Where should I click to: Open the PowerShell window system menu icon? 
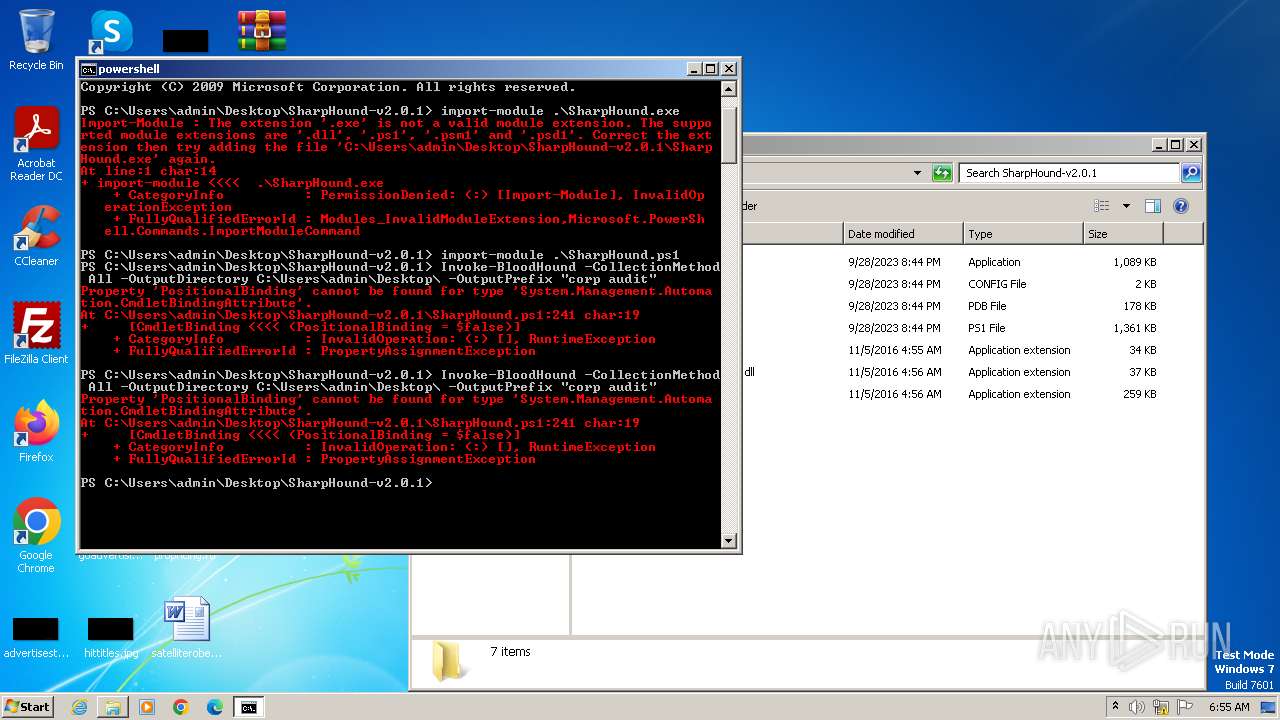point(89,69)
